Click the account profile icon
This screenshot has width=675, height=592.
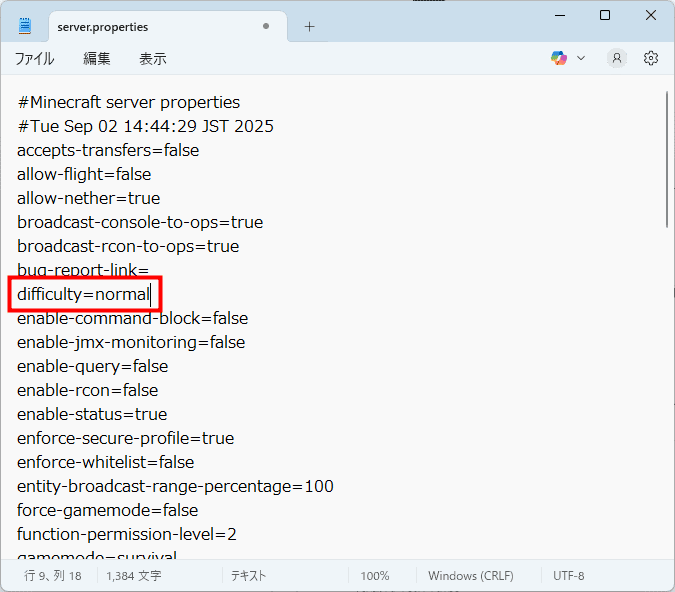coord(617,58)
